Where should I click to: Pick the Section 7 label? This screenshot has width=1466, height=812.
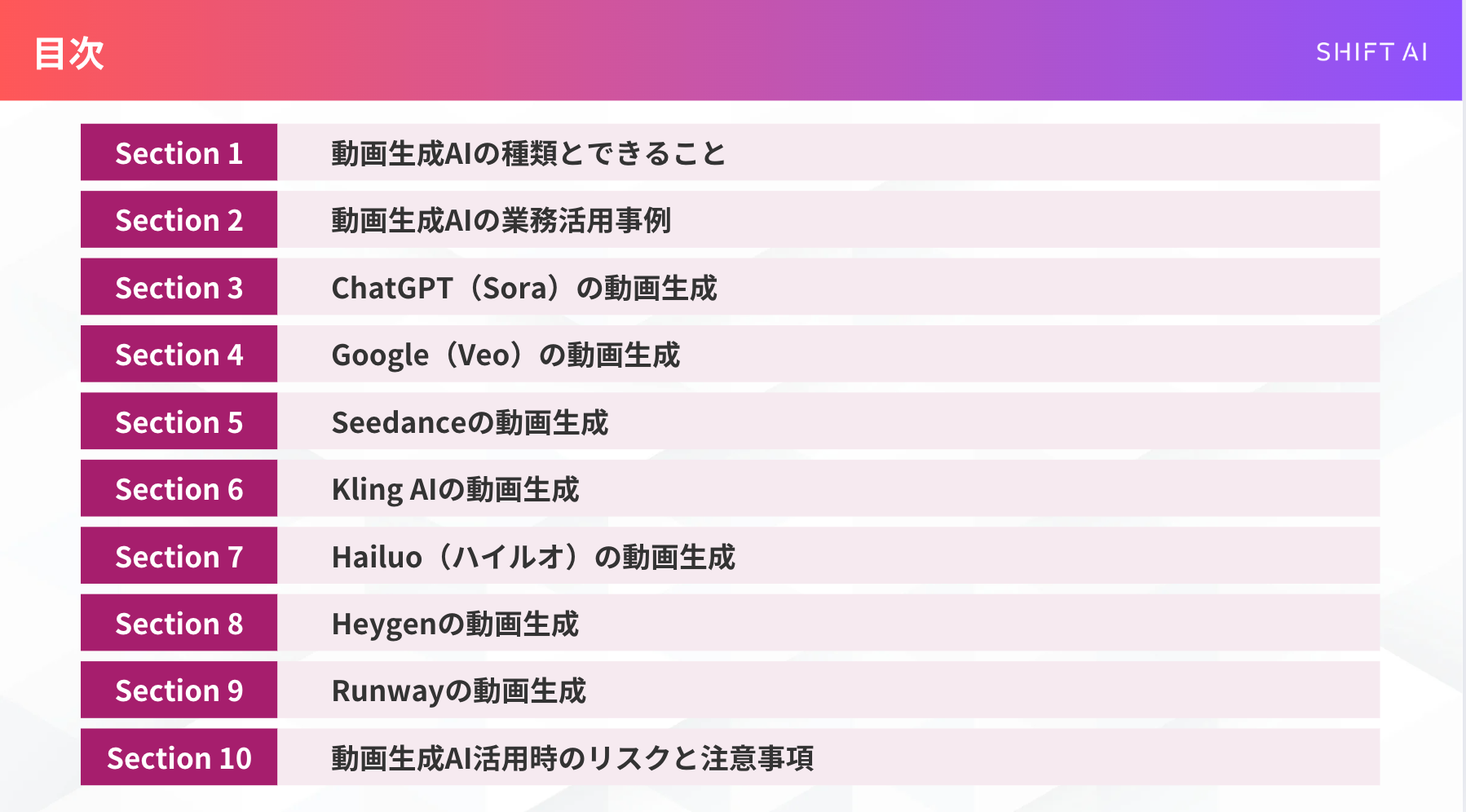tap(179, 557)
